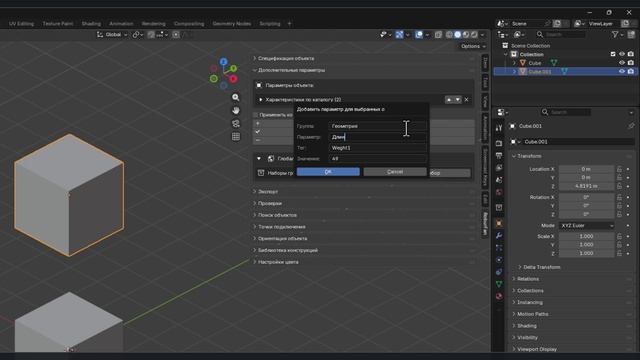This screenshot has height=360, width=640.
Task: Open the World properties tab icon
Action: (499, 192)
